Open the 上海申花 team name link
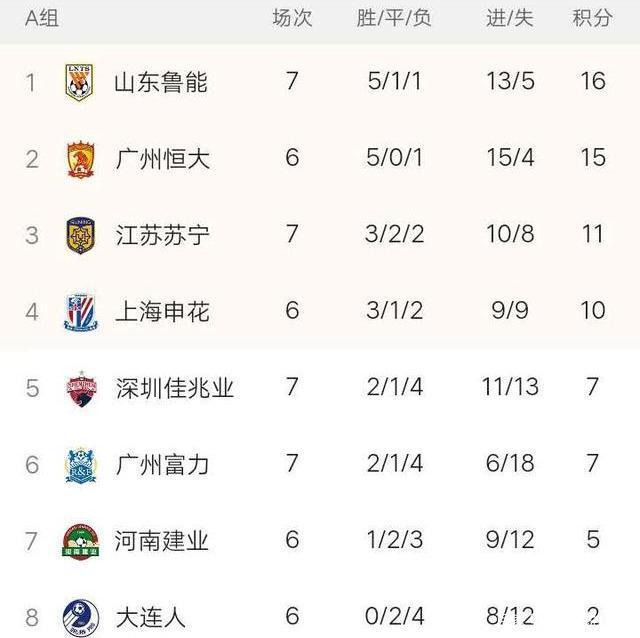640x638 pixels. (162, 311)
